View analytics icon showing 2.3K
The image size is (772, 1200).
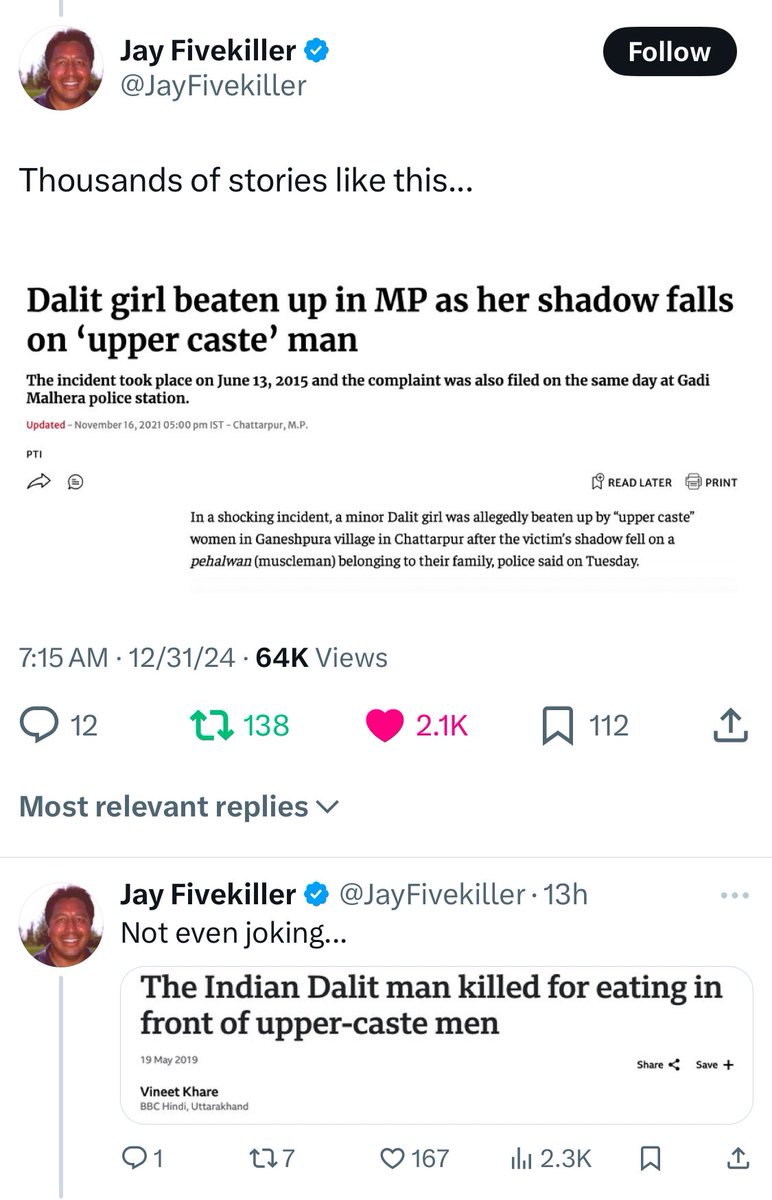click(x=521, y=1158)
